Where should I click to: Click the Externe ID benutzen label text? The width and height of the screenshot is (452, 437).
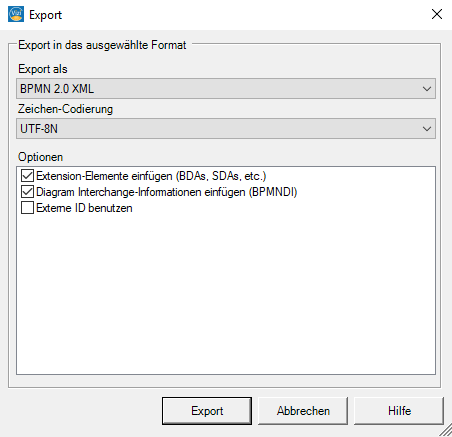pos(84,208)
